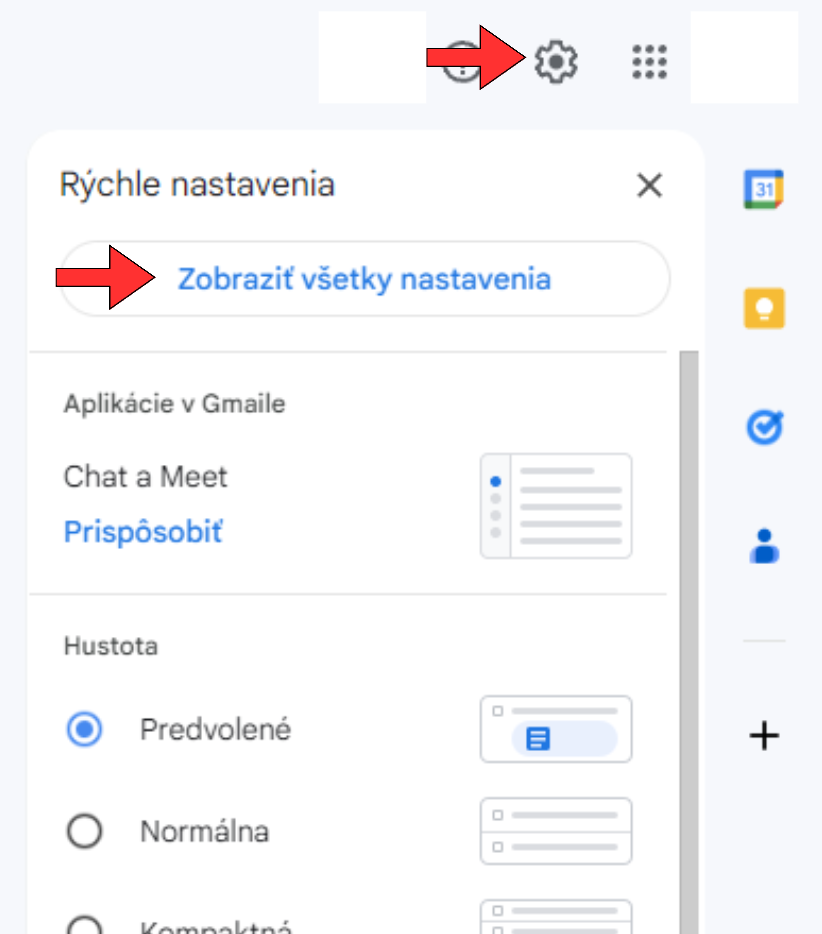
Task: Open Google Contacts in side panel
Action: tap(764, 546)
